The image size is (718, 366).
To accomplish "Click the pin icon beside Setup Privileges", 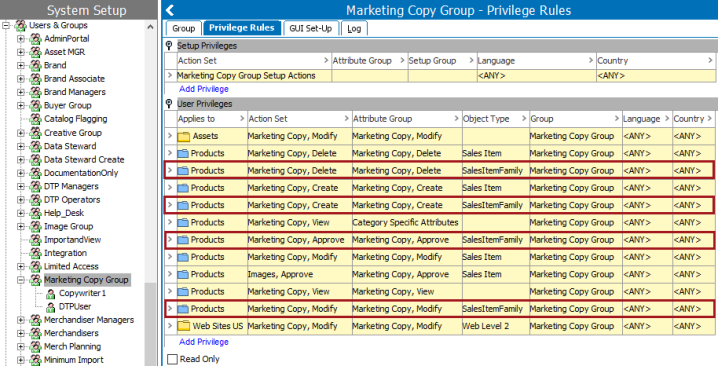I will click(169, 45).
